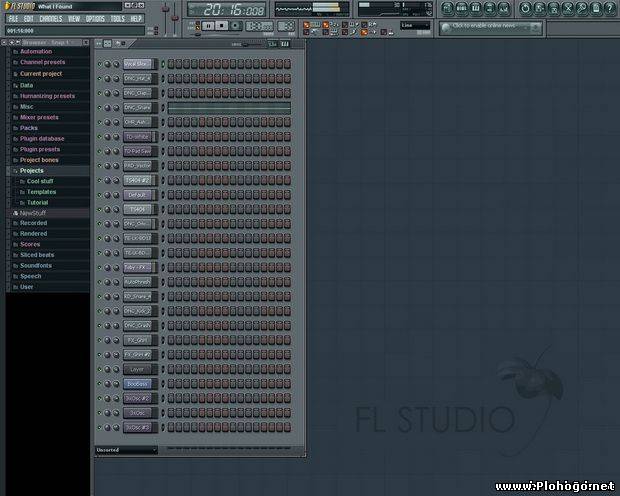Click the save-style icon after the undo icon
This screenshot has width=620, height=496.
pyautogui.click(x=539, y=8)
